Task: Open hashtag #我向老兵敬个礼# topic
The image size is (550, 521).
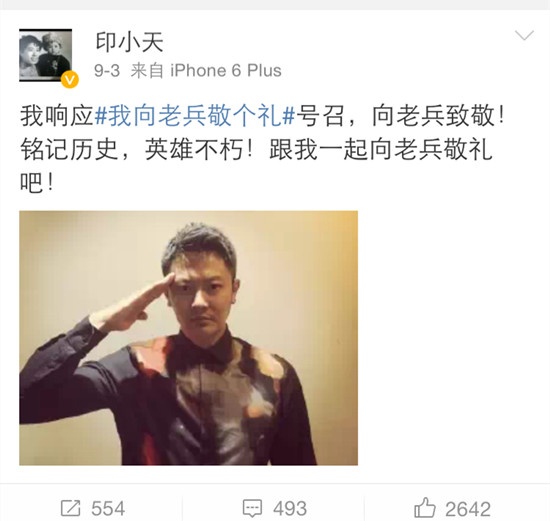Action: [x=195, y=116]
